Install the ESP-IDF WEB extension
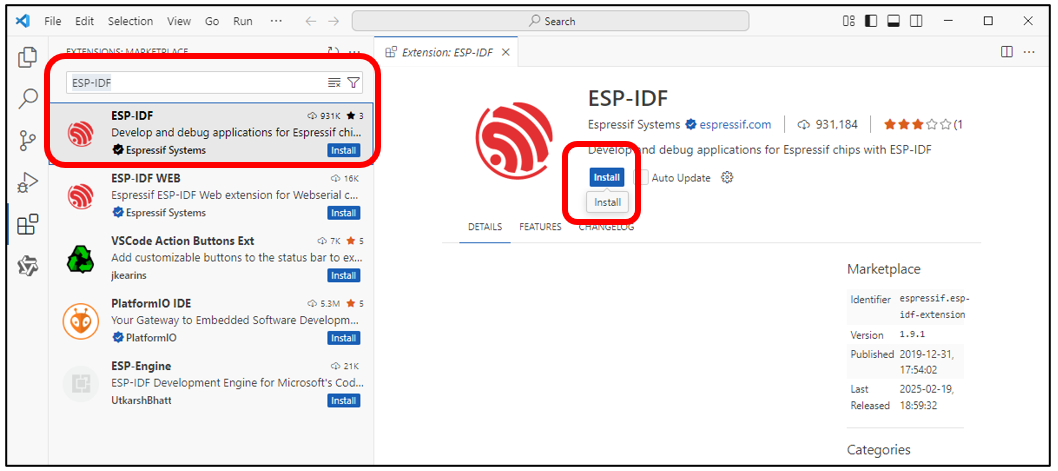 pyautogui.click(x=343, y=213)
